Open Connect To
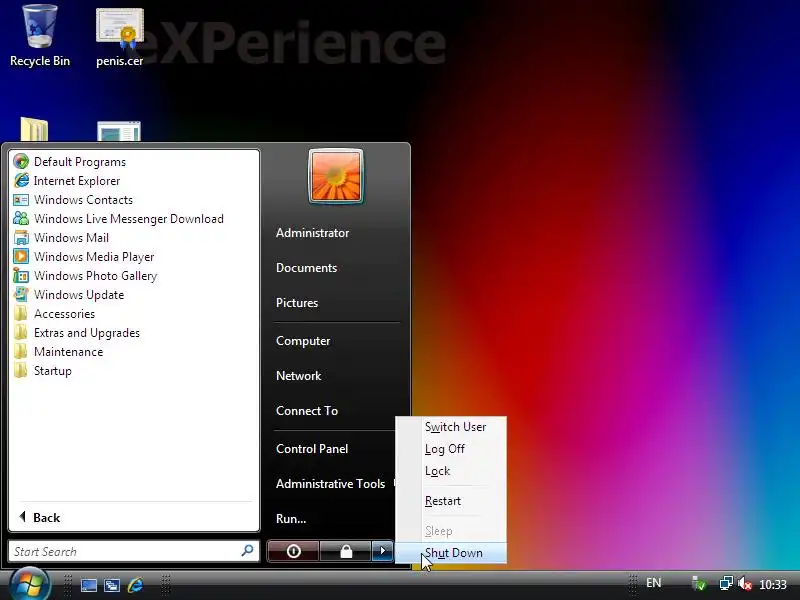 click(x=307, y=411)
